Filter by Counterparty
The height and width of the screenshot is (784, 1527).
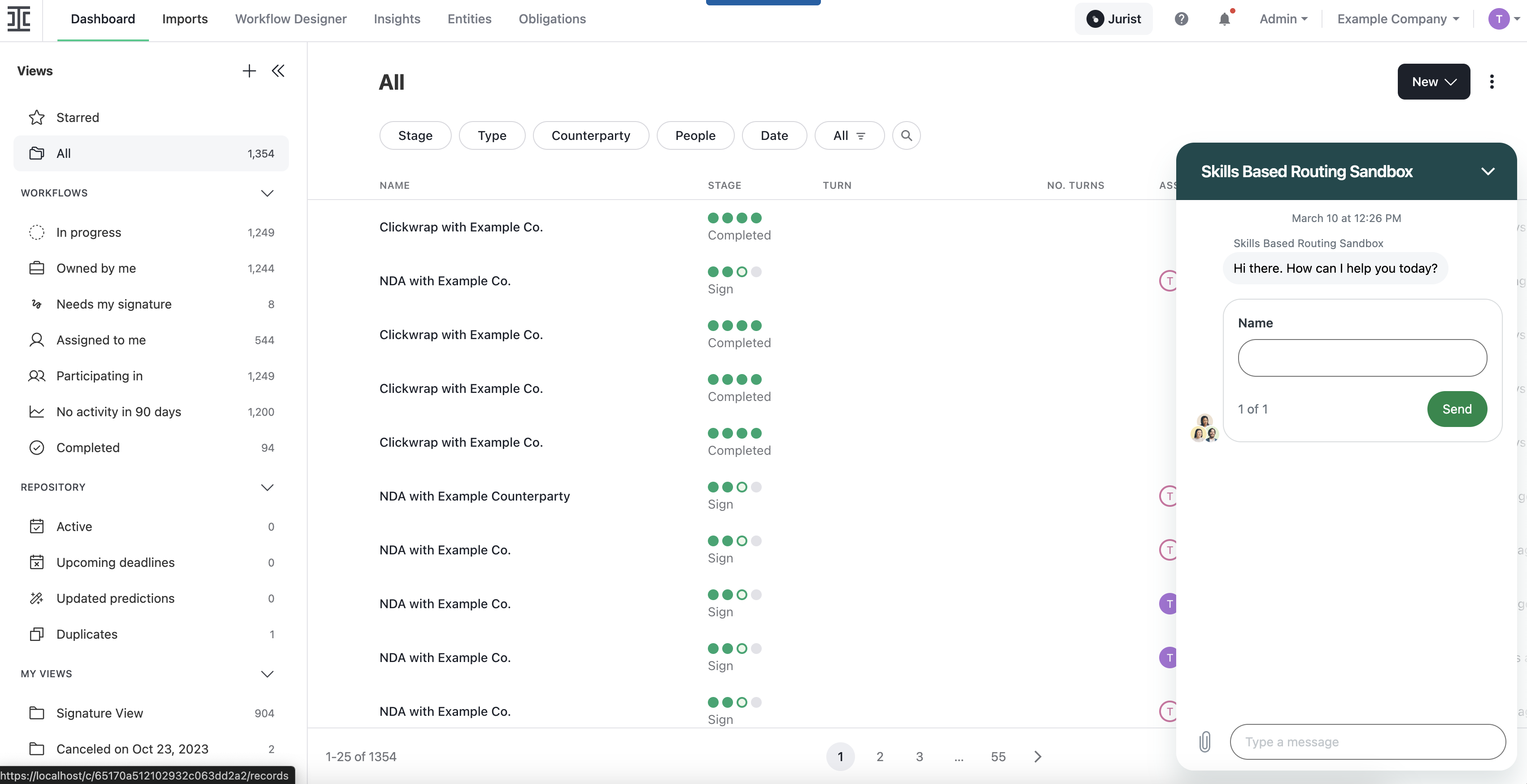click(590, 136)
